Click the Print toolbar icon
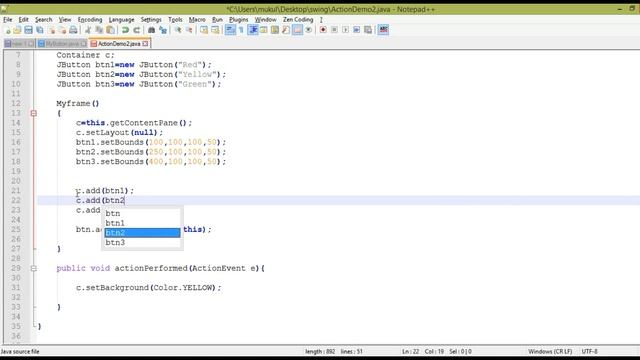The height and width of the screenshot is (360, 640). (x=73, y=30)
